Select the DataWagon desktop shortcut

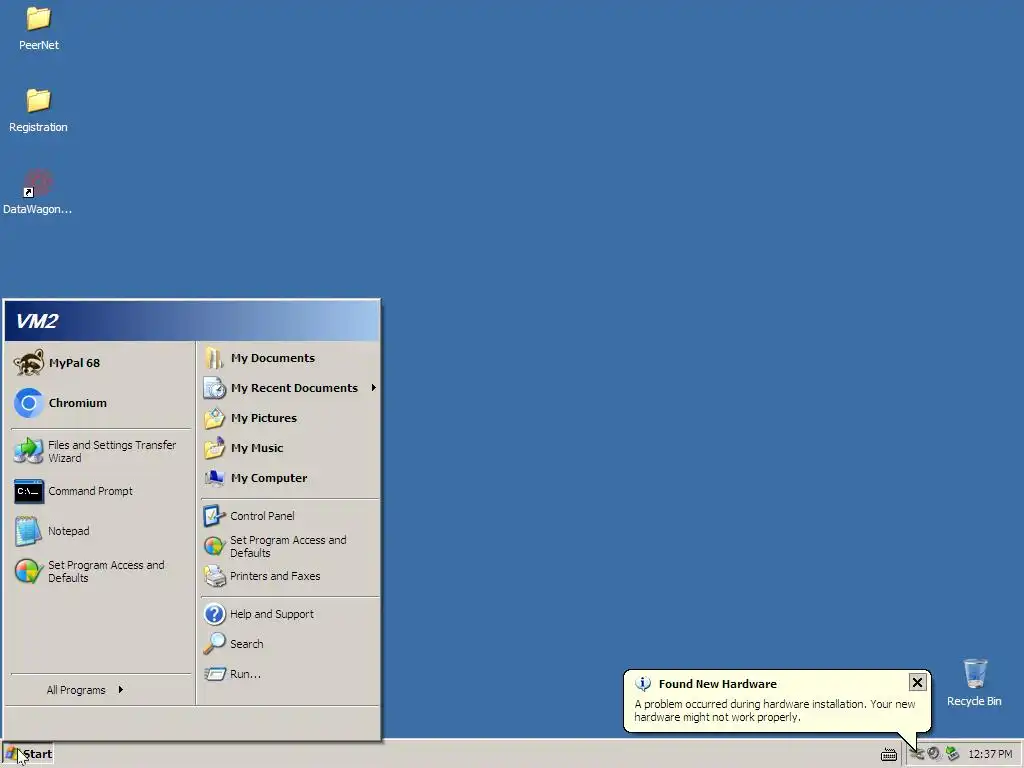[x=37, y=193]
